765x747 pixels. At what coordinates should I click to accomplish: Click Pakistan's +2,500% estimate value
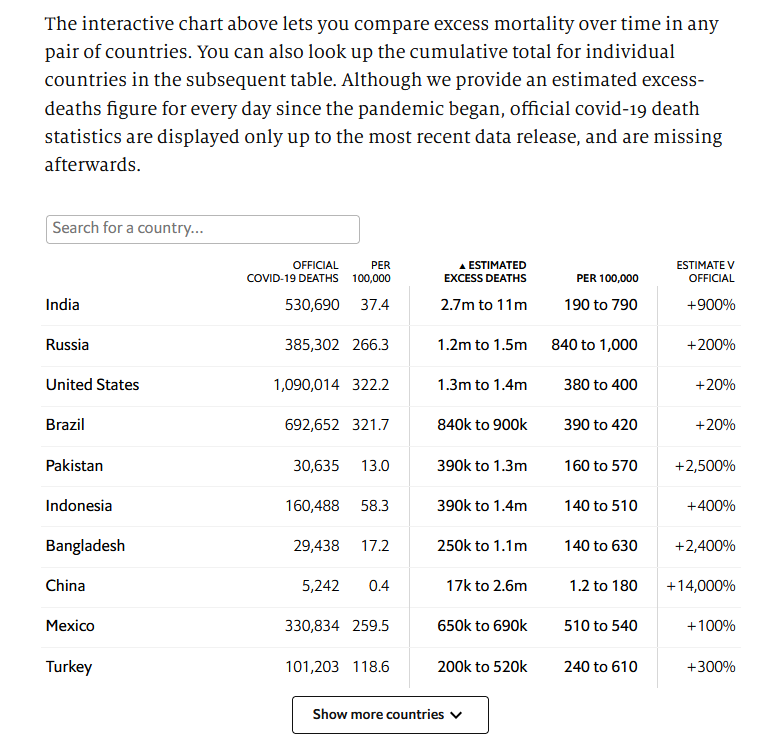[705, 466]
